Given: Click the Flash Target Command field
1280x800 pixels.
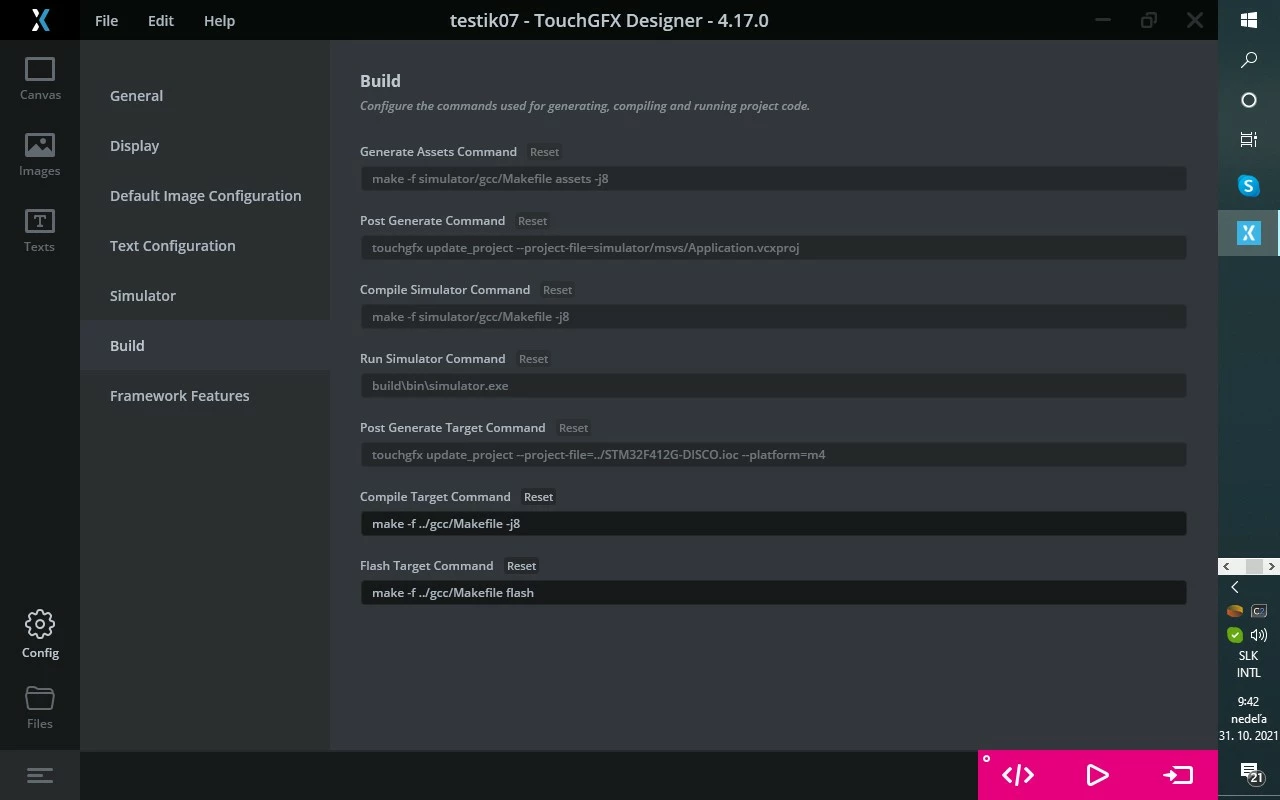Looking at the screenshot, I should point(773,593).
